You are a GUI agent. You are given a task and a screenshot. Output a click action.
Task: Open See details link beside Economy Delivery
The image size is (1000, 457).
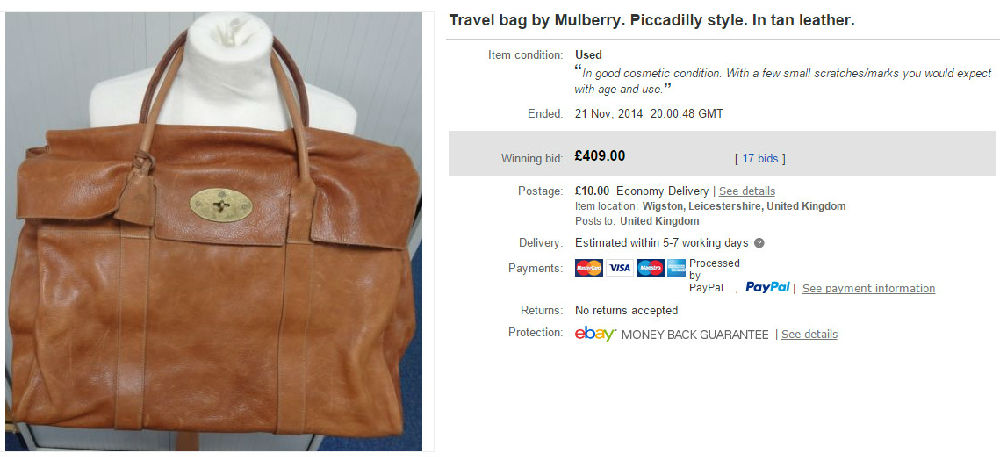tap(747, 191)
